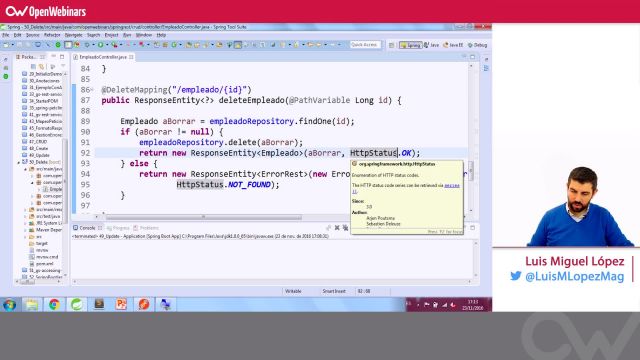This screenshot has height=360, width=640.
Task: Switch to the Debug perspective
Action: (x=478, y=45)
